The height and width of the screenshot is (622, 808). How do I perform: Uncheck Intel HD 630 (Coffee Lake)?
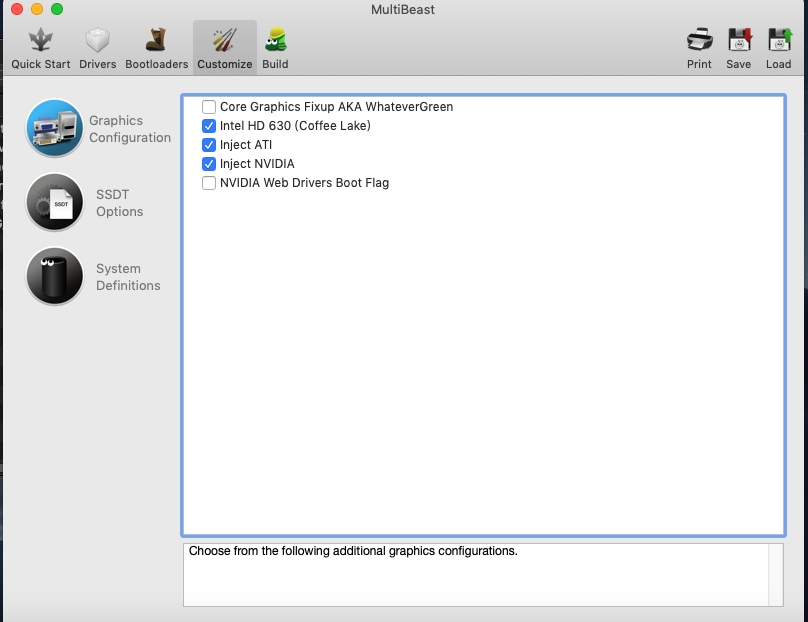tap(209, 126)
